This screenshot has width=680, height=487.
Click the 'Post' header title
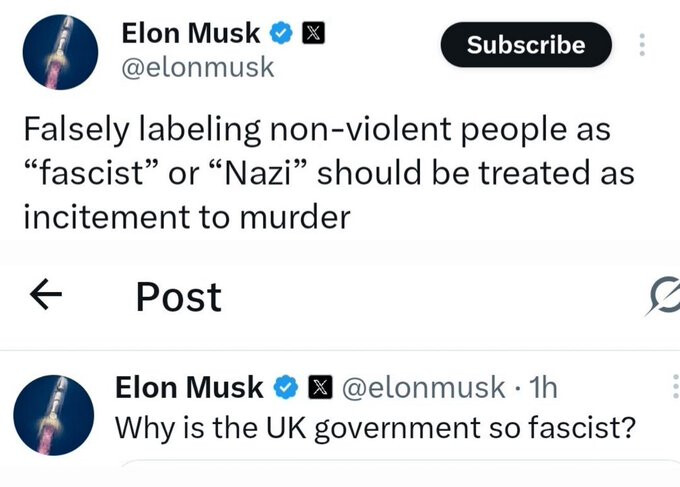(178, 296)
